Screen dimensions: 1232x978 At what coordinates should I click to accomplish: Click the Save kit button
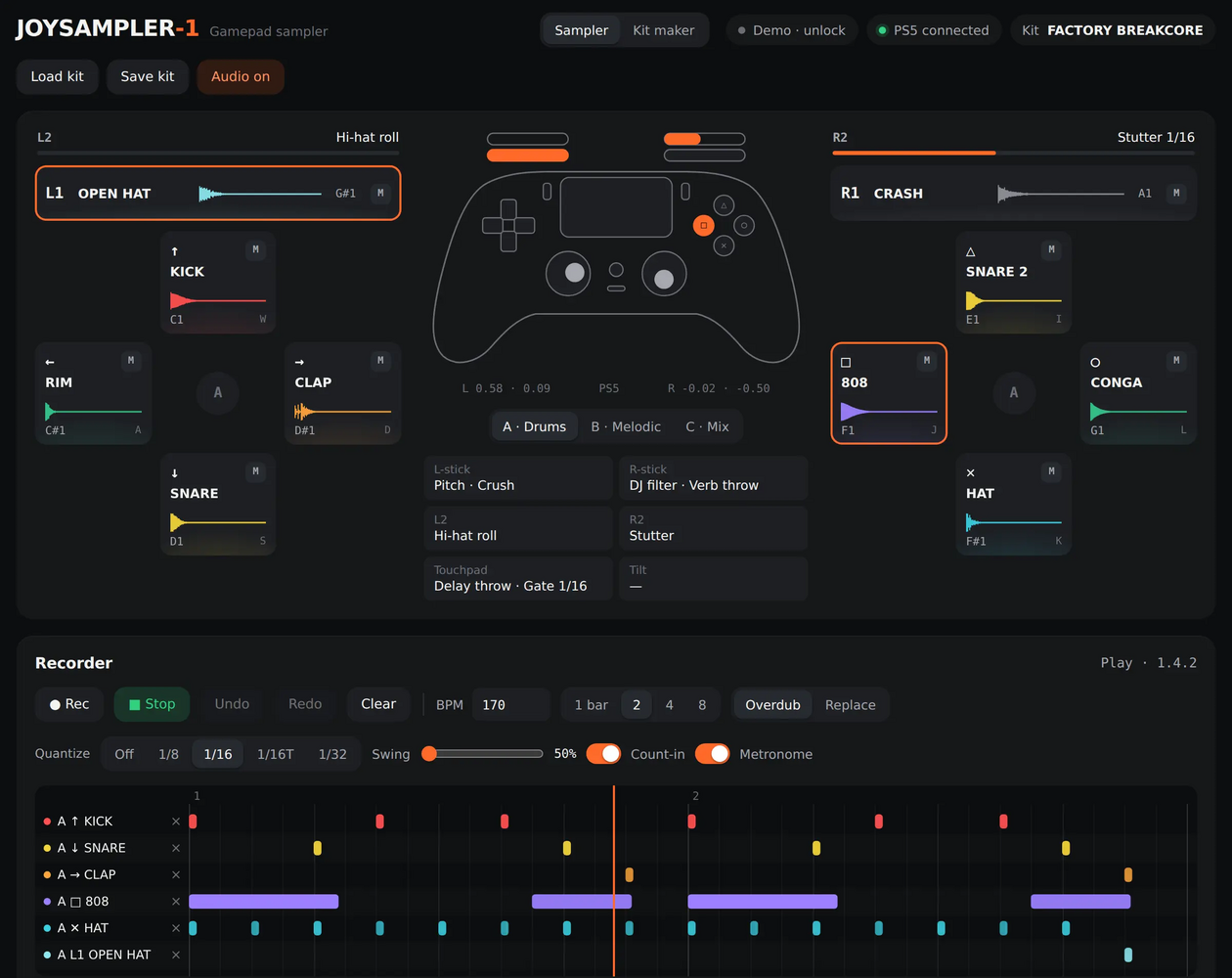pos(148,76)
